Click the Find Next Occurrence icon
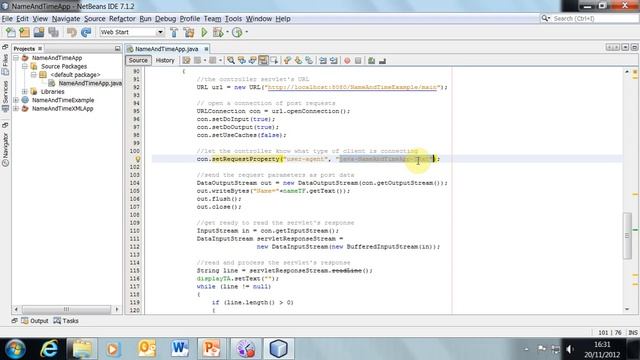 pyautogui.click(x=252, y=60)
